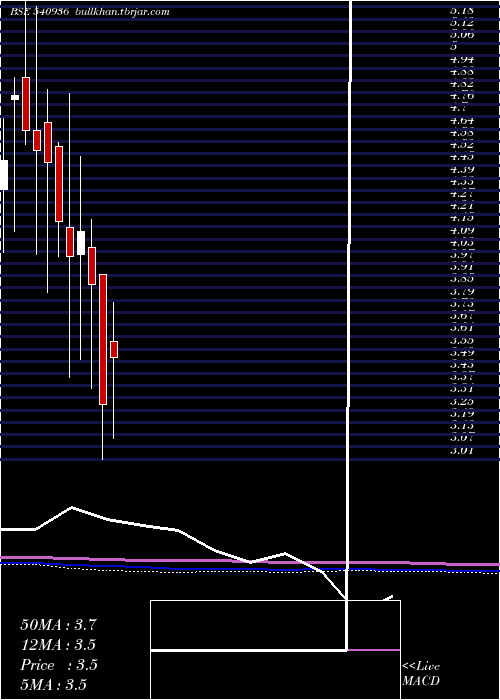This screenshot has height=700, width=500.
Task: Click the 4.09 price axis label
Action: (x=462, y=231)
